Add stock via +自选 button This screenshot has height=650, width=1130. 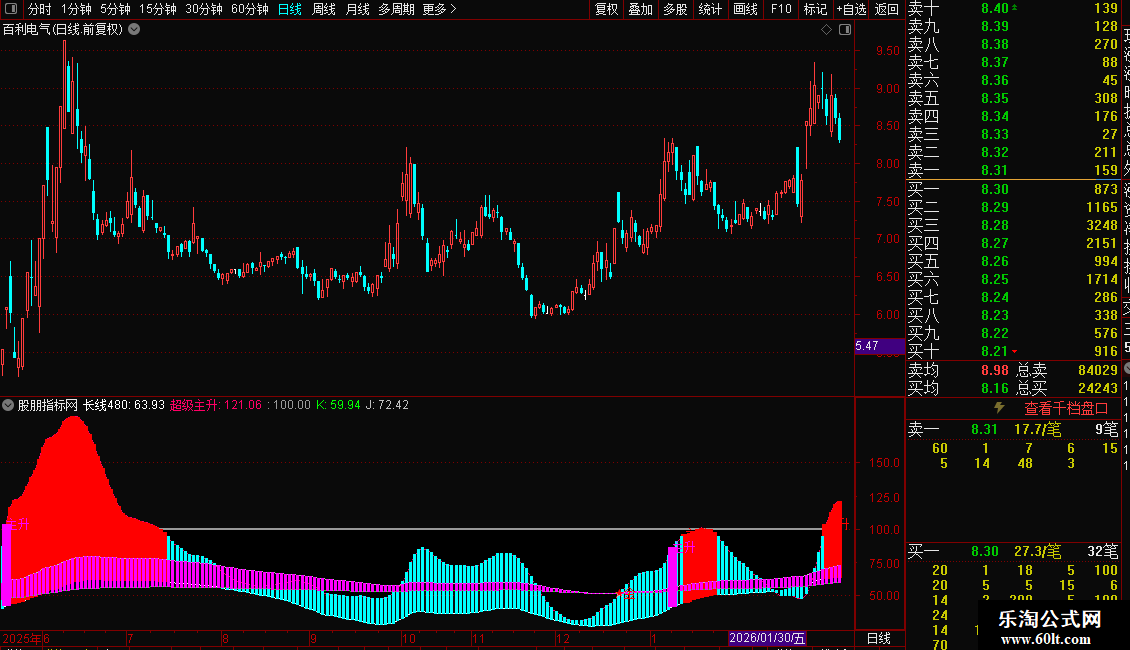851,9
